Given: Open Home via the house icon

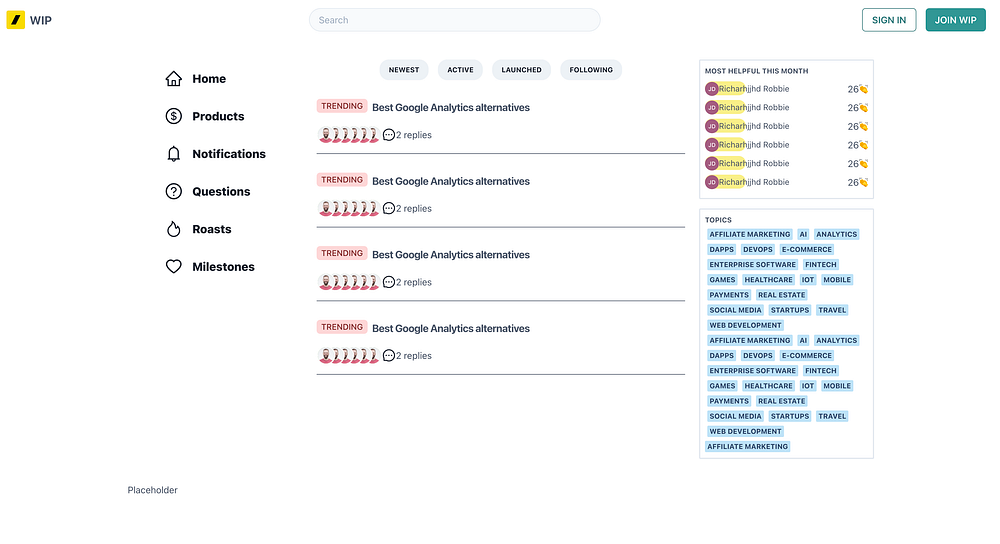Looking at the screenshot, I should [x=173, y=78].
